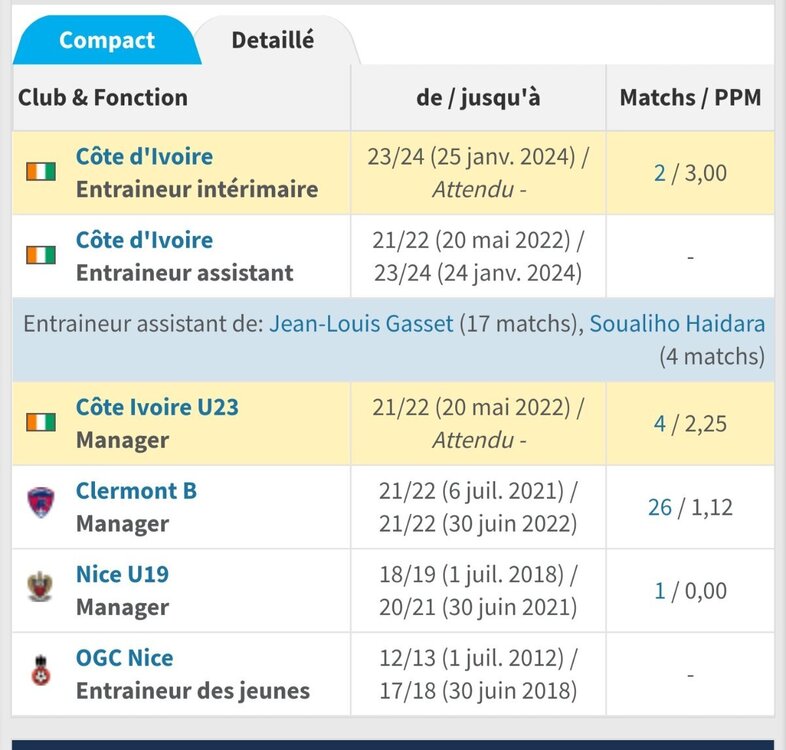Open Côte d'Ivoire link for Entraineur intérimaire

144,157
